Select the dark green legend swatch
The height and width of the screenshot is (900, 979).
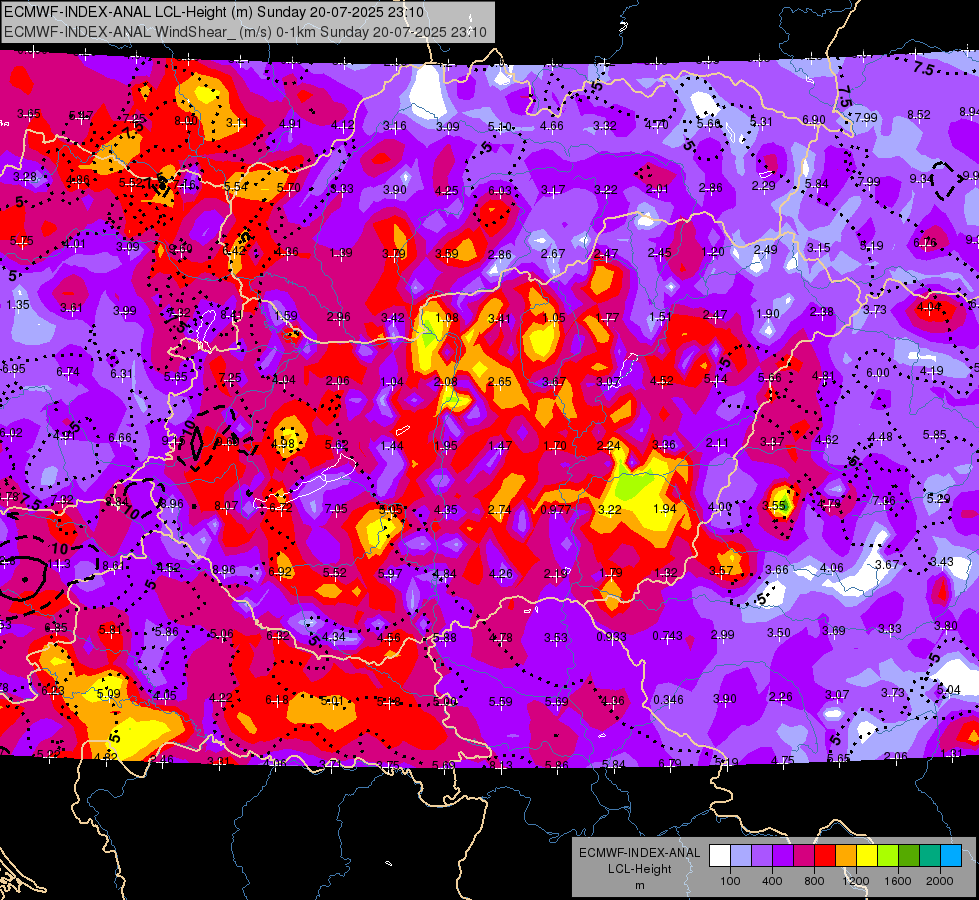pos(909,856)
